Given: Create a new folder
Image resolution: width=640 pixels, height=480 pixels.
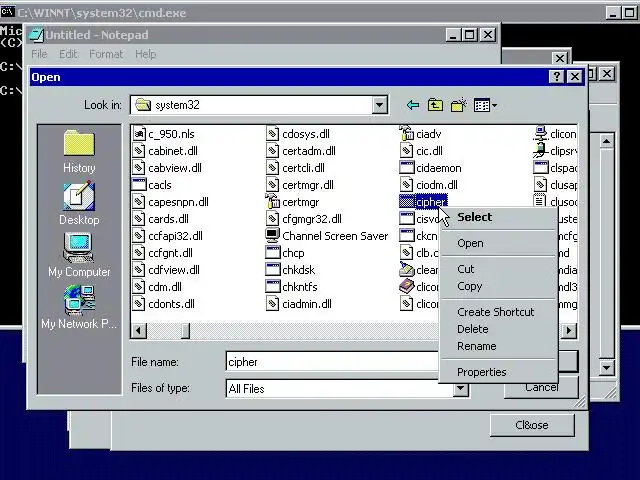Looking at the screenshot, I should click(x=459, y=105).
